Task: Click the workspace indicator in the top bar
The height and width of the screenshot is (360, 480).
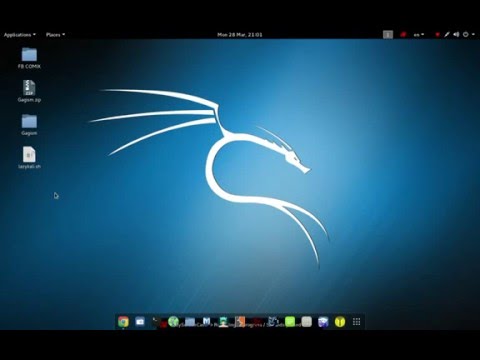Action: [x=388, y=35]
